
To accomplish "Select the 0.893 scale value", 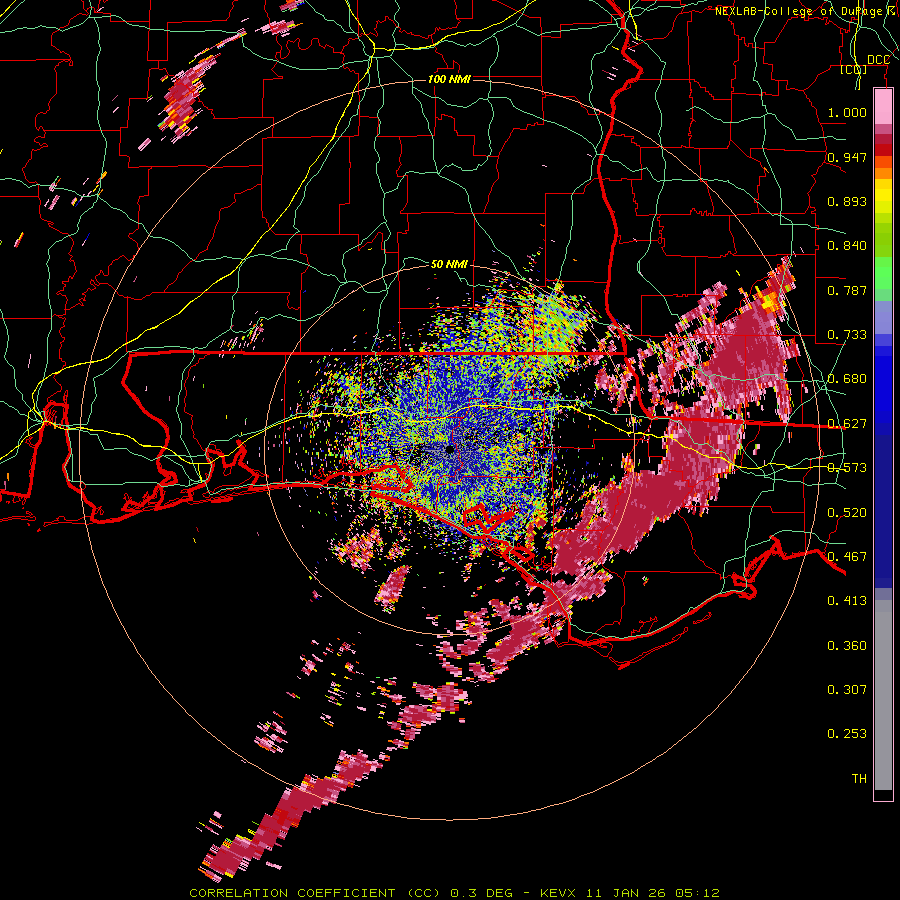I will click(x=847, y=201).
